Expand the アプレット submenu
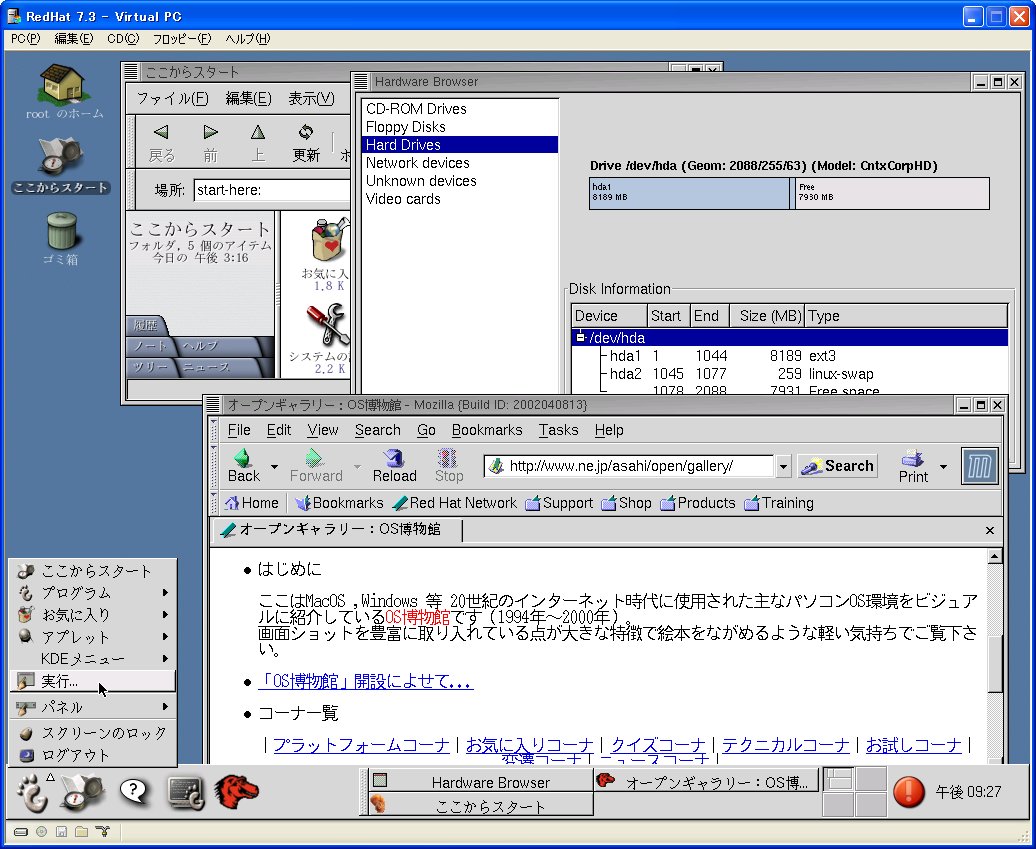The width and height of the screenshot is (1036, 849). point(92,637)
